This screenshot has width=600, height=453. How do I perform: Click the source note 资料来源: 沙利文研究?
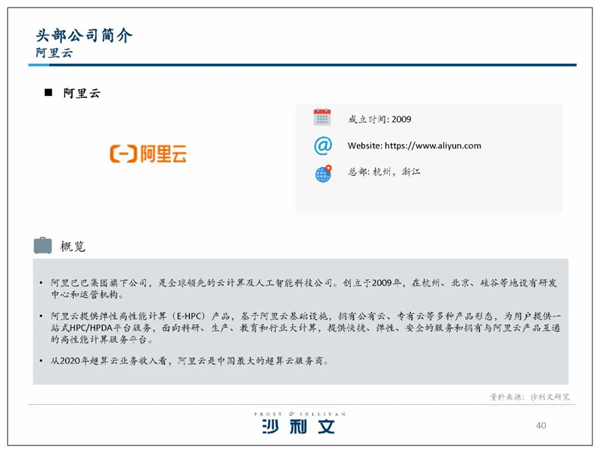click(530, 397)
